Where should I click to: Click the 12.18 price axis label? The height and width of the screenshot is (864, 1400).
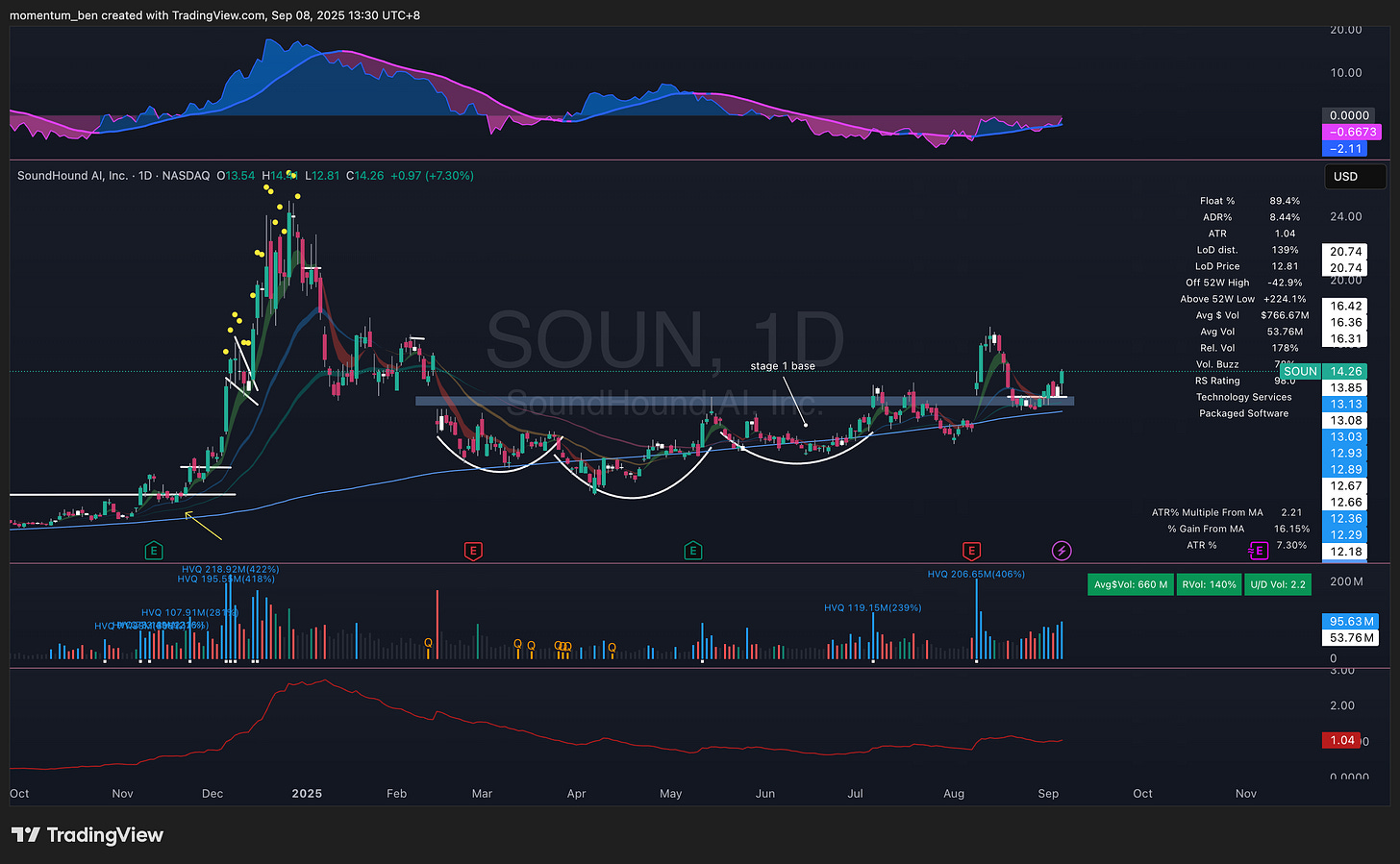1346,551
